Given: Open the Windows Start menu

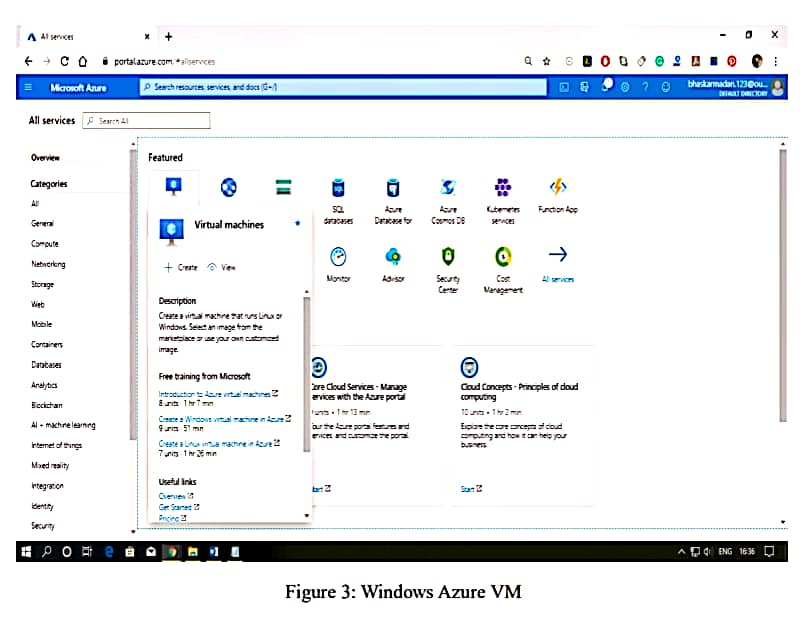Looking at the screenshot, I should 26,552.
